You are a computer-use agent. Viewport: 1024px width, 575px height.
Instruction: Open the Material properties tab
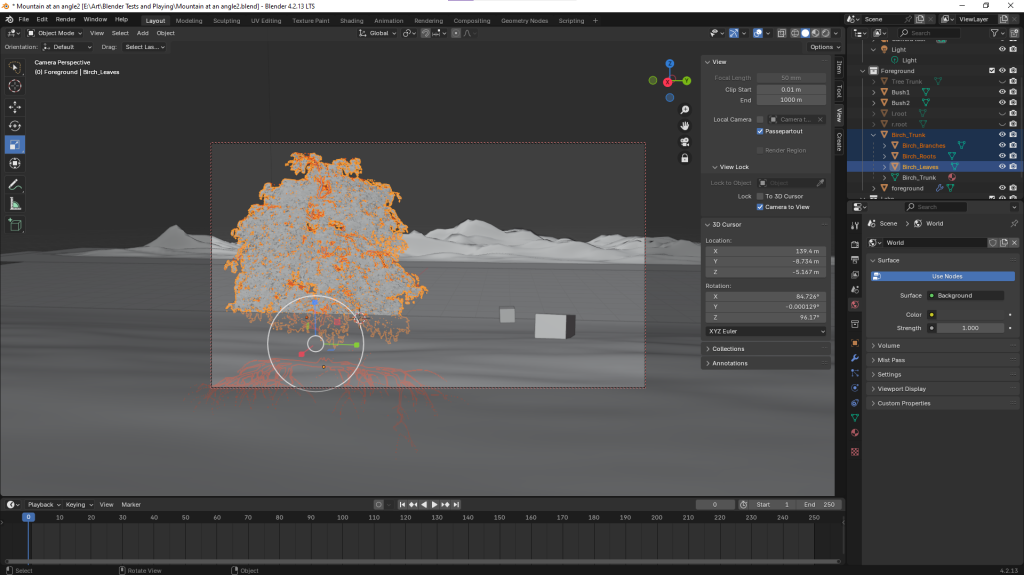(x=855, y=433)
